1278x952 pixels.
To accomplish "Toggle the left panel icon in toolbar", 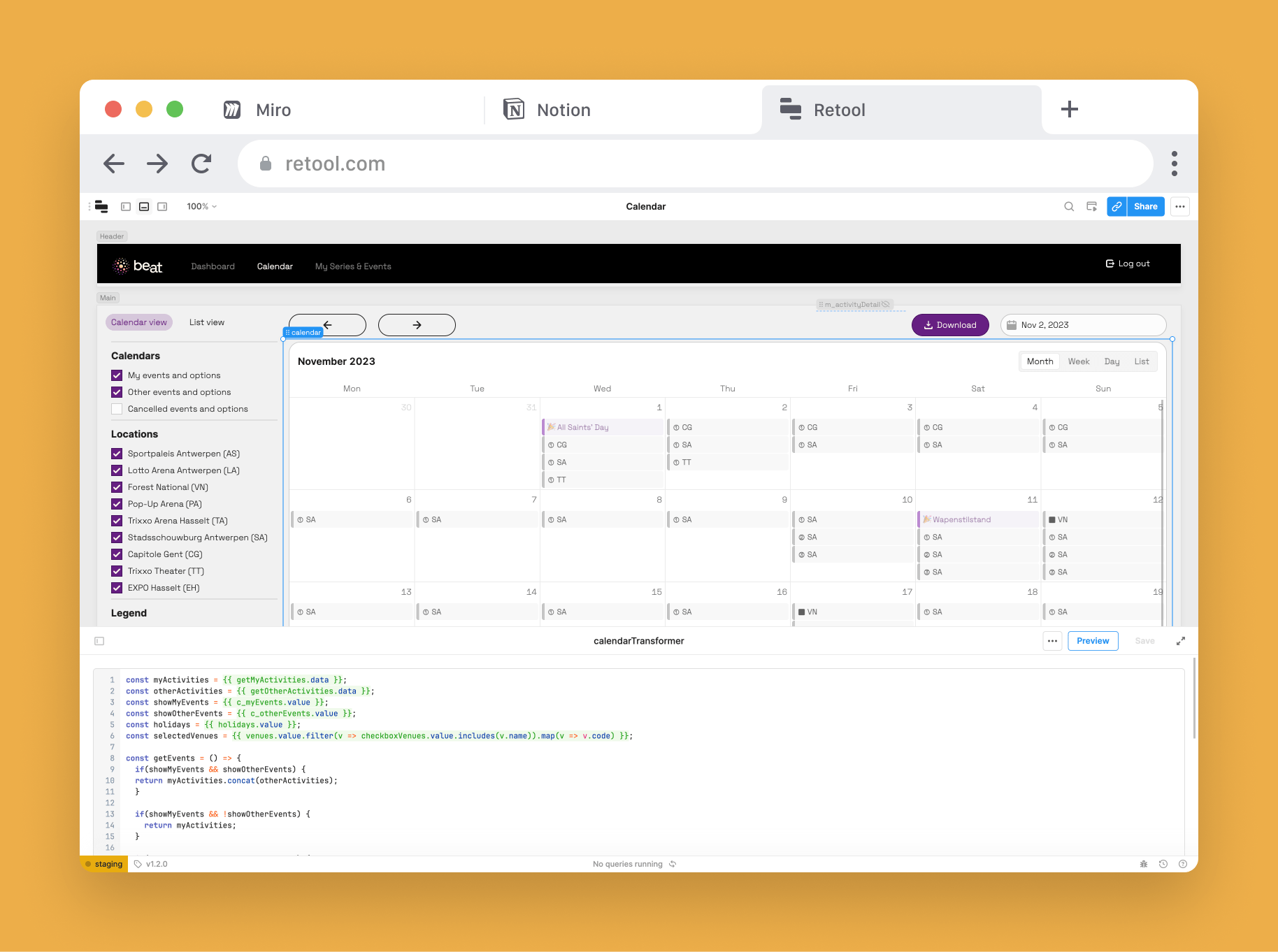I will [126, 206].
